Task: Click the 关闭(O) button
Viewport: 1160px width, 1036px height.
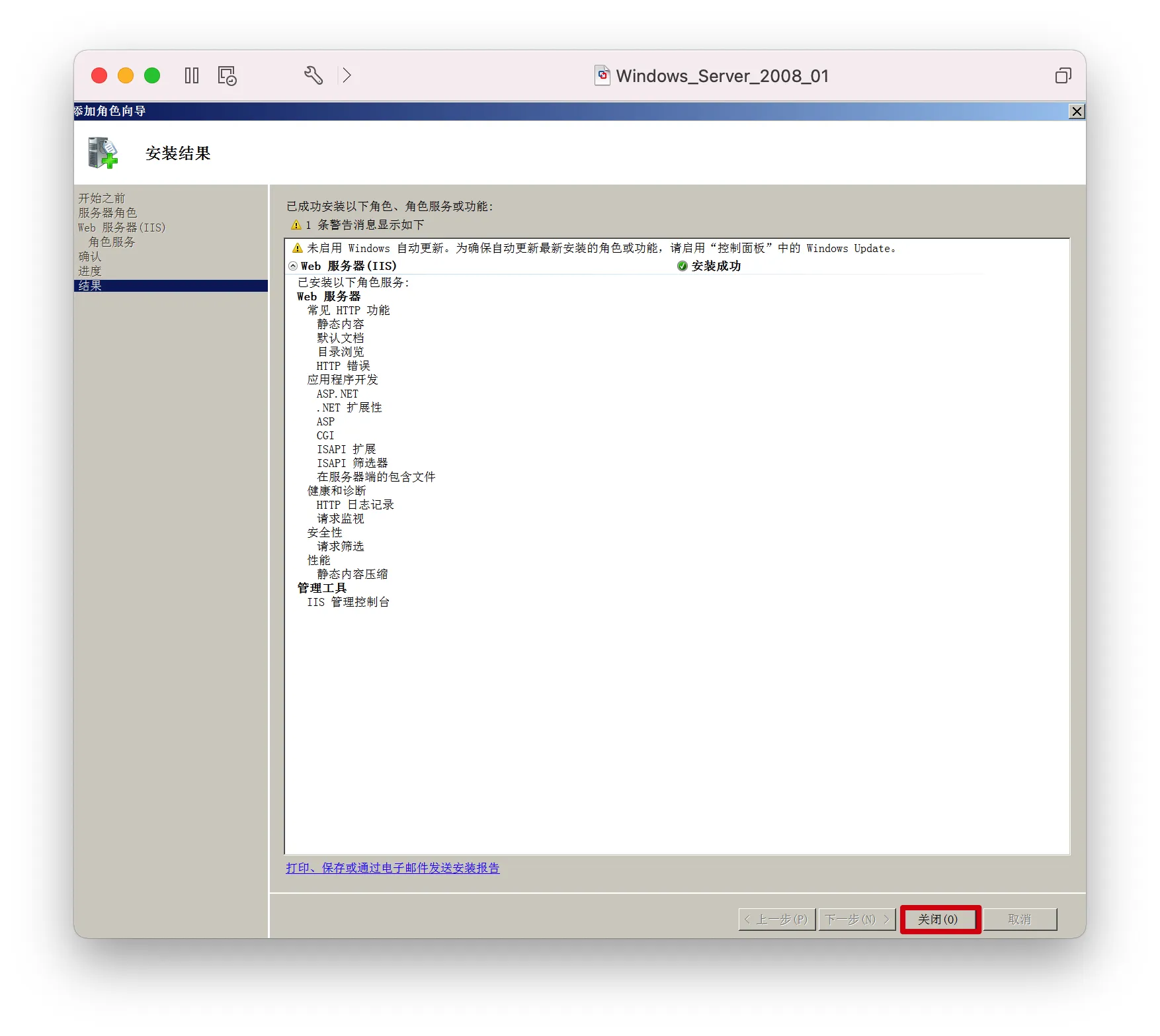Action: (939, 919)
